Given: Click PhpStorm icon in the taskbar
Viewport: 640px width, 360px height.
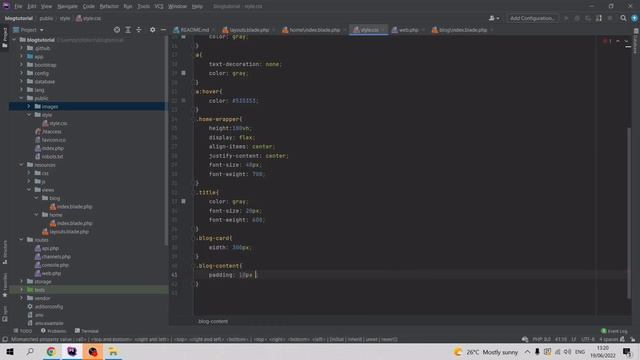Looking at the screenshot, I should [72, 352].
